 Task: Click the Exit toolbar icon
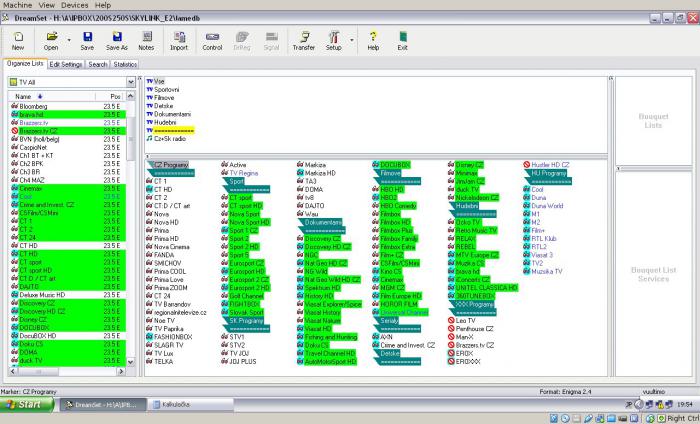[402, 41]
